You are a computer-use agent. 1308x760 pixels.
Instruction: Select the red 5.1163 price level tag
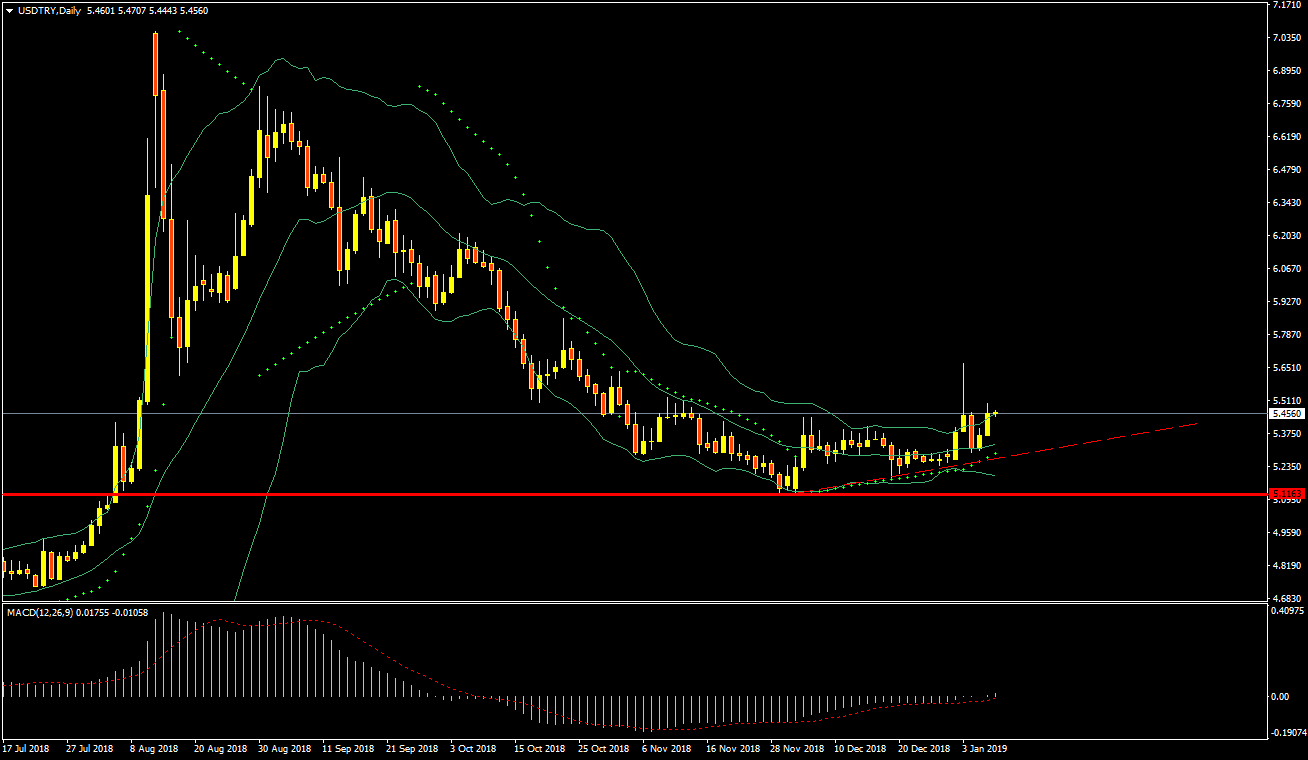pos(1285,494)
